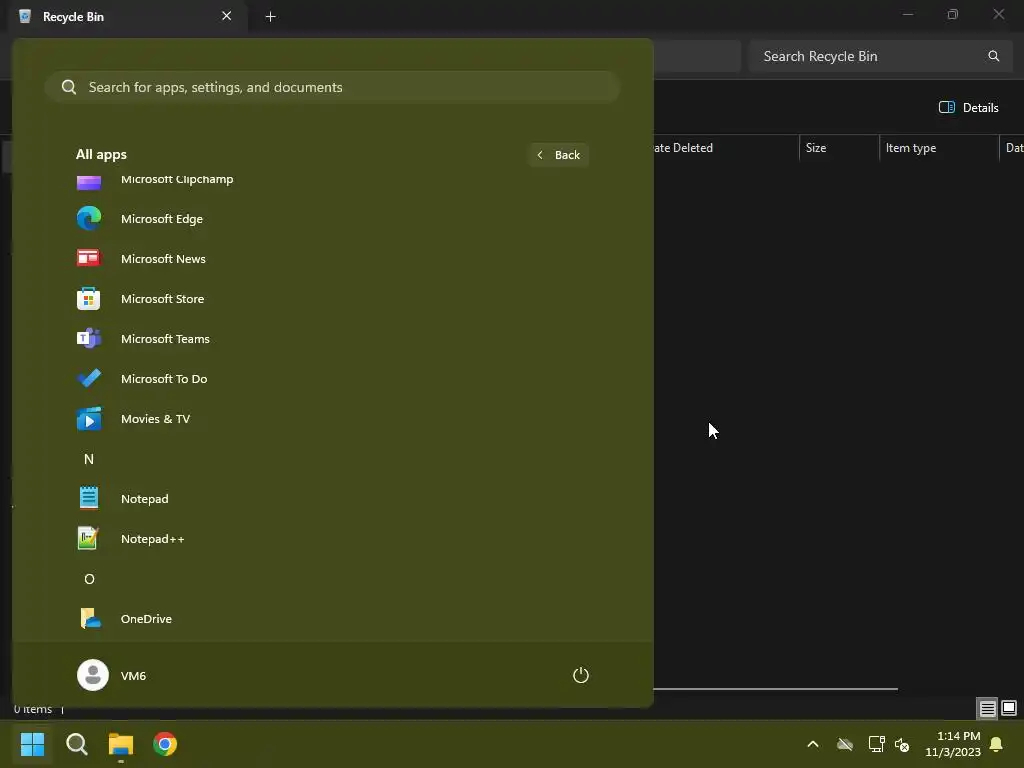Screen dimensions: 1024x768
Task: Click the Search Recycle Bin field
Action: pyautogui.click(x=880, y=56)
